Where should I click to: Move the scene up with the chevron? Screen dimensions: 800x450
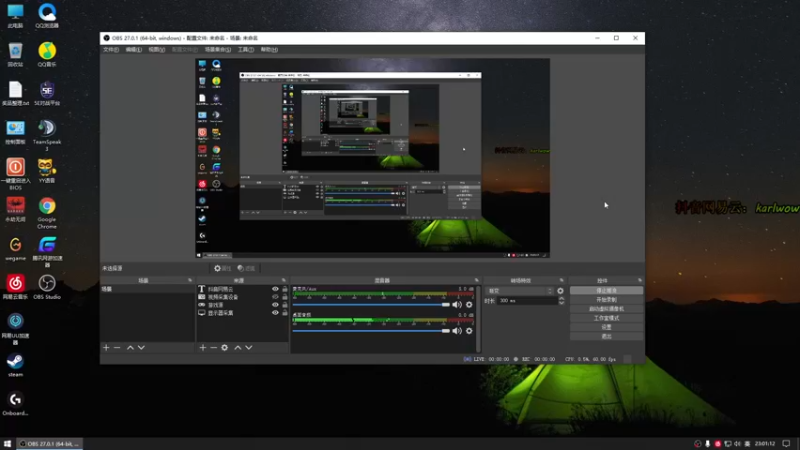pyautogui.click(x=130, y=347)
